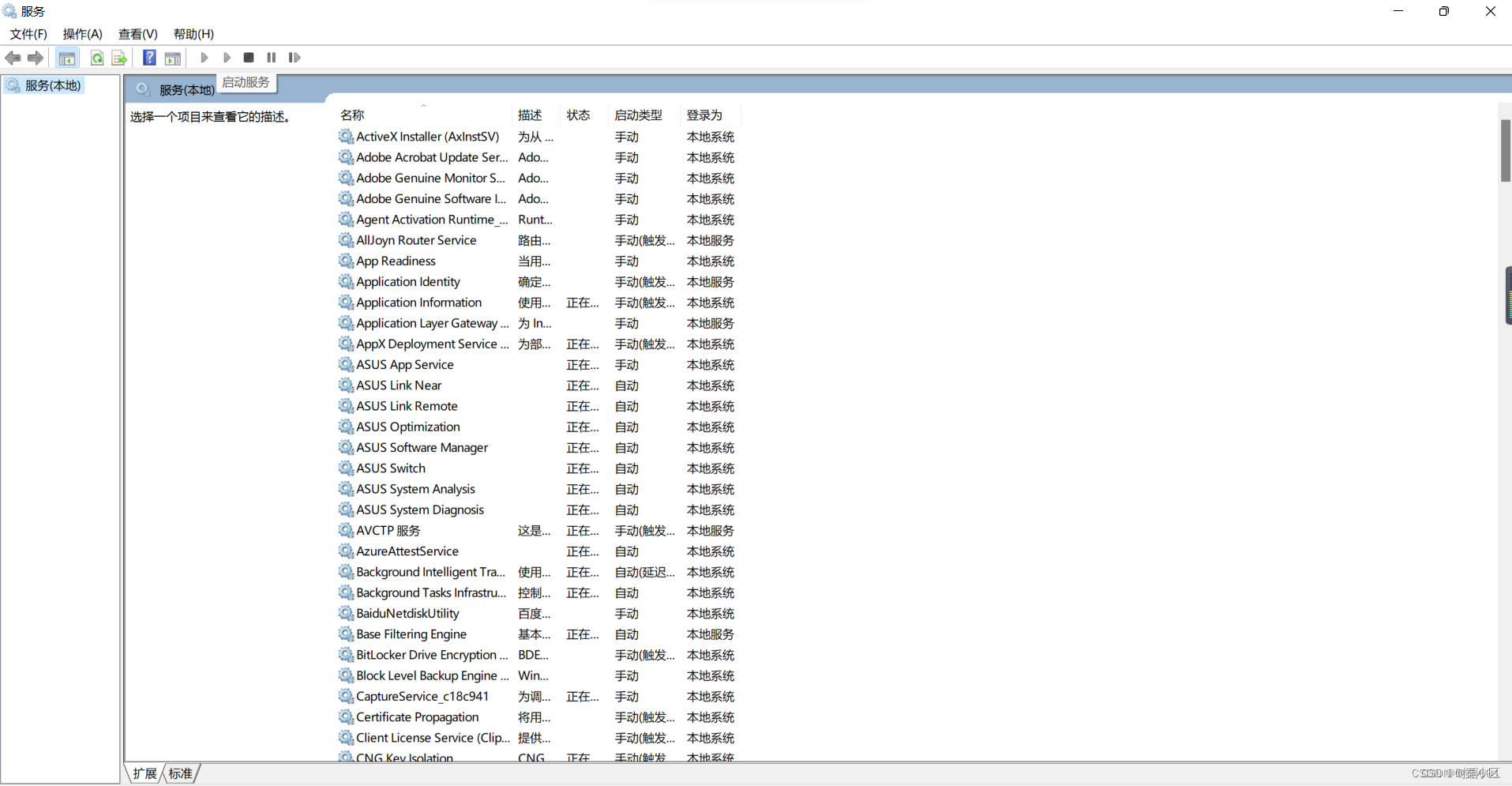Click gear icon of ActiveX Installer service

[346, 137]
